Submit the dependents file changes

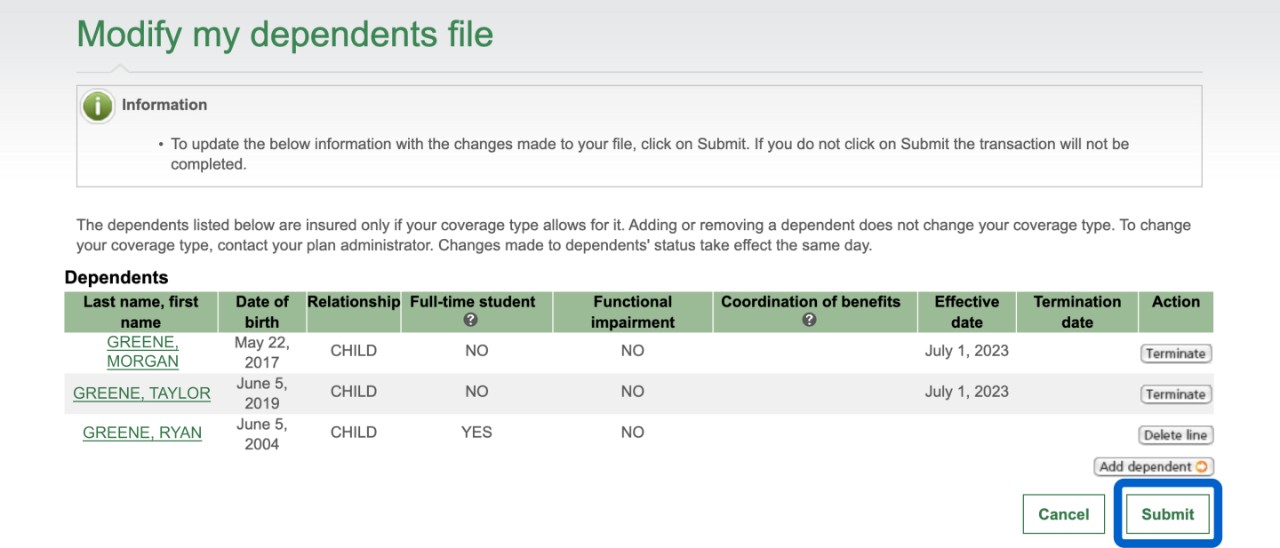(x=1167, y=514)
